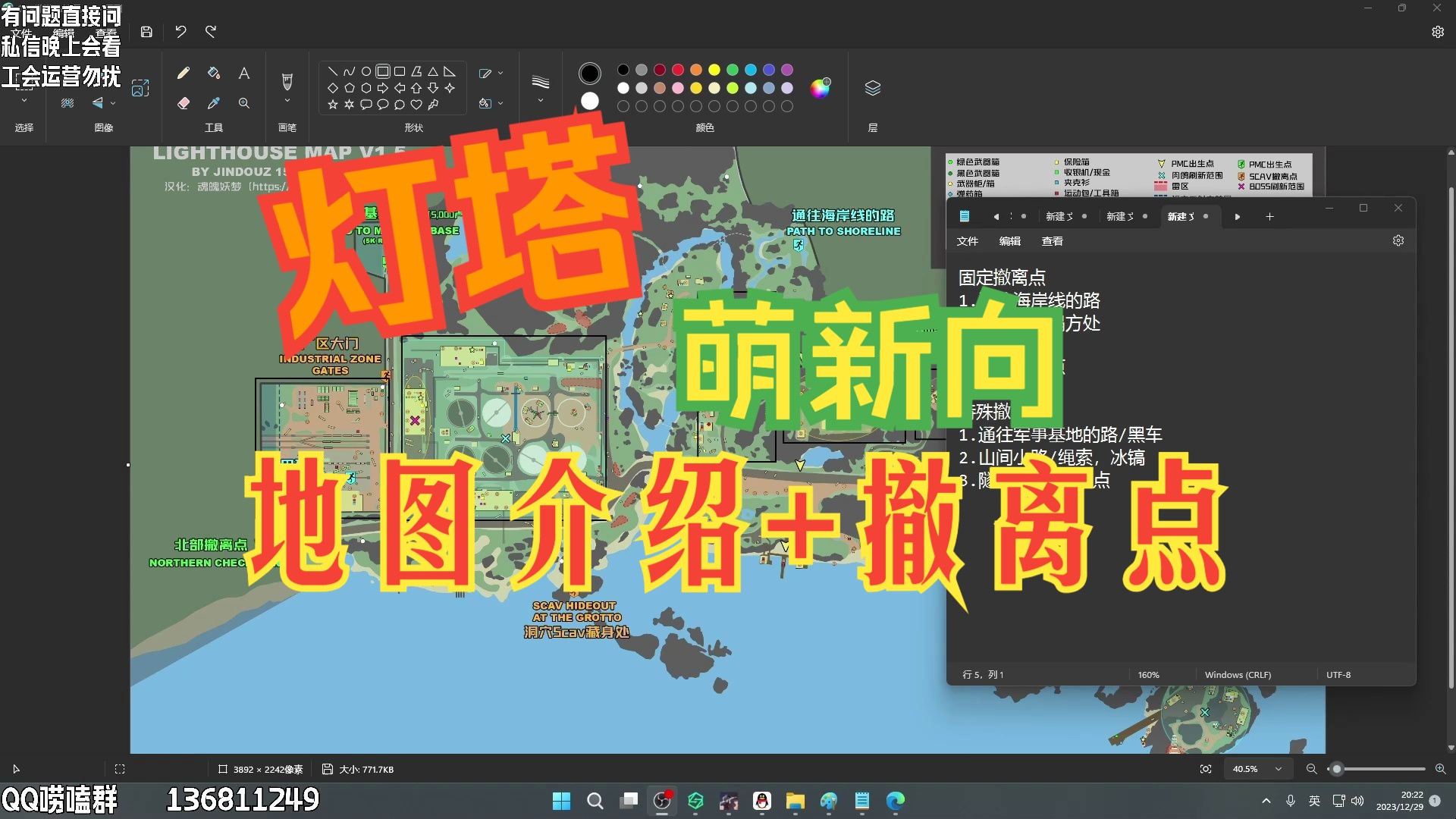Choose the Curve shape
This screenshot has width=1456, height=819.
pyautogui.click(x=349, y=71)
